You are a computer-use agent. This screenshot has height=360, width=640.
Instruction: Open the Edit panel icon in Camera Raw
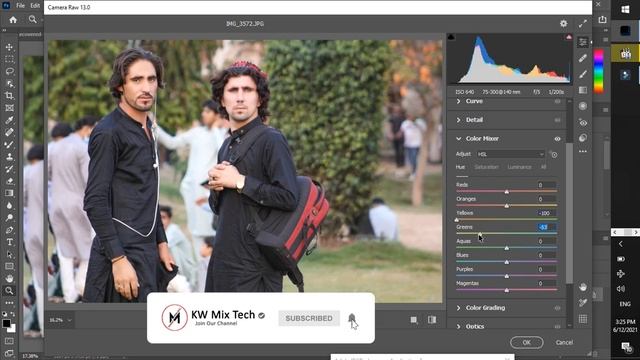tap(583, 42)
